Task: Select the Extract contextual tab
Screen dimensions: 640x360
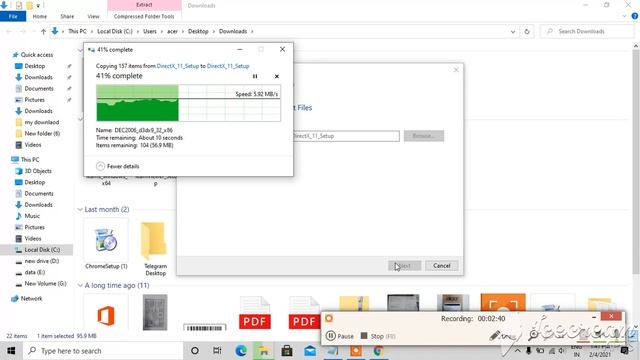Action: [144, 5]
